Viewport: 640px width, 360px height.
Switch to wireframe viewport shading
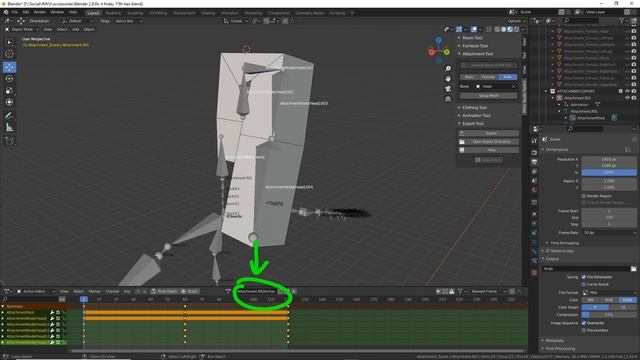(x=497, y=29)
